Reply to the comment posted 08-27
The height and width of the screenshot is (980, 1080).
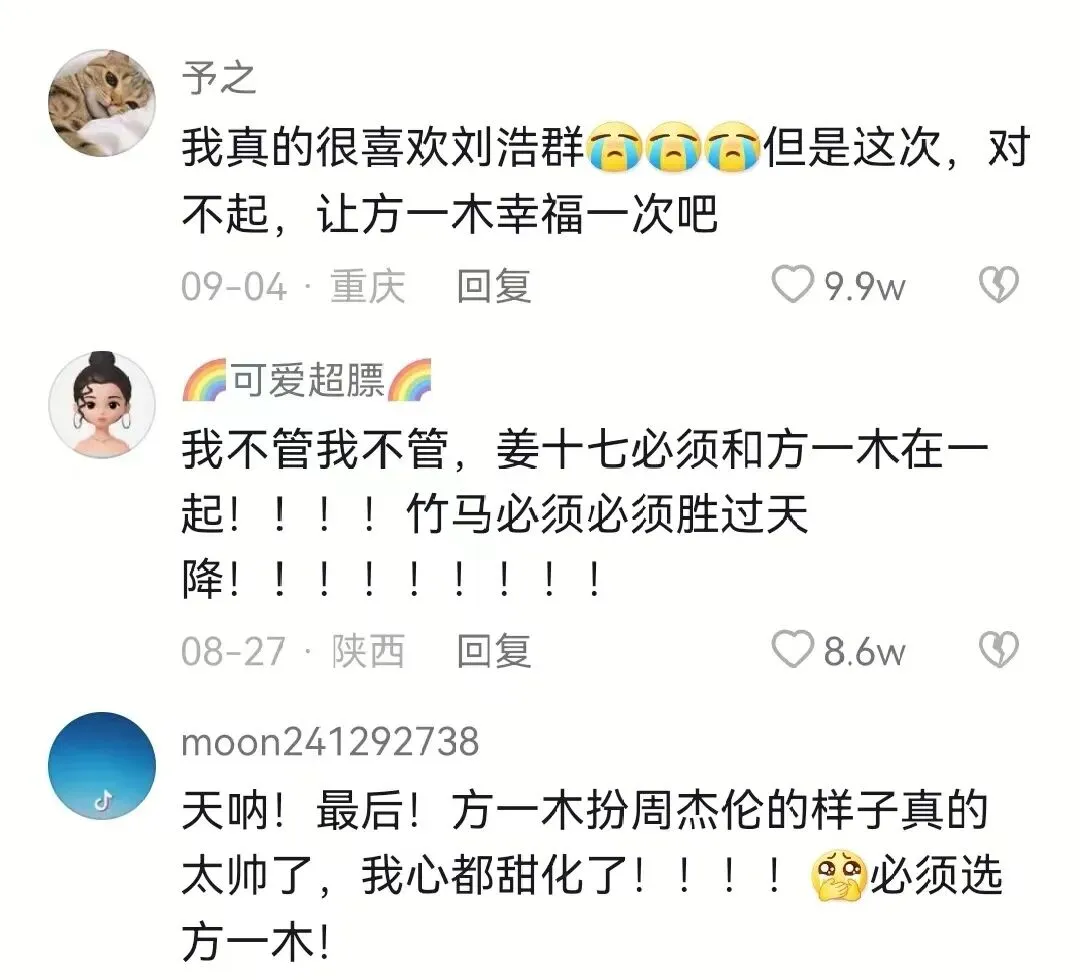[x=494, y=651]
